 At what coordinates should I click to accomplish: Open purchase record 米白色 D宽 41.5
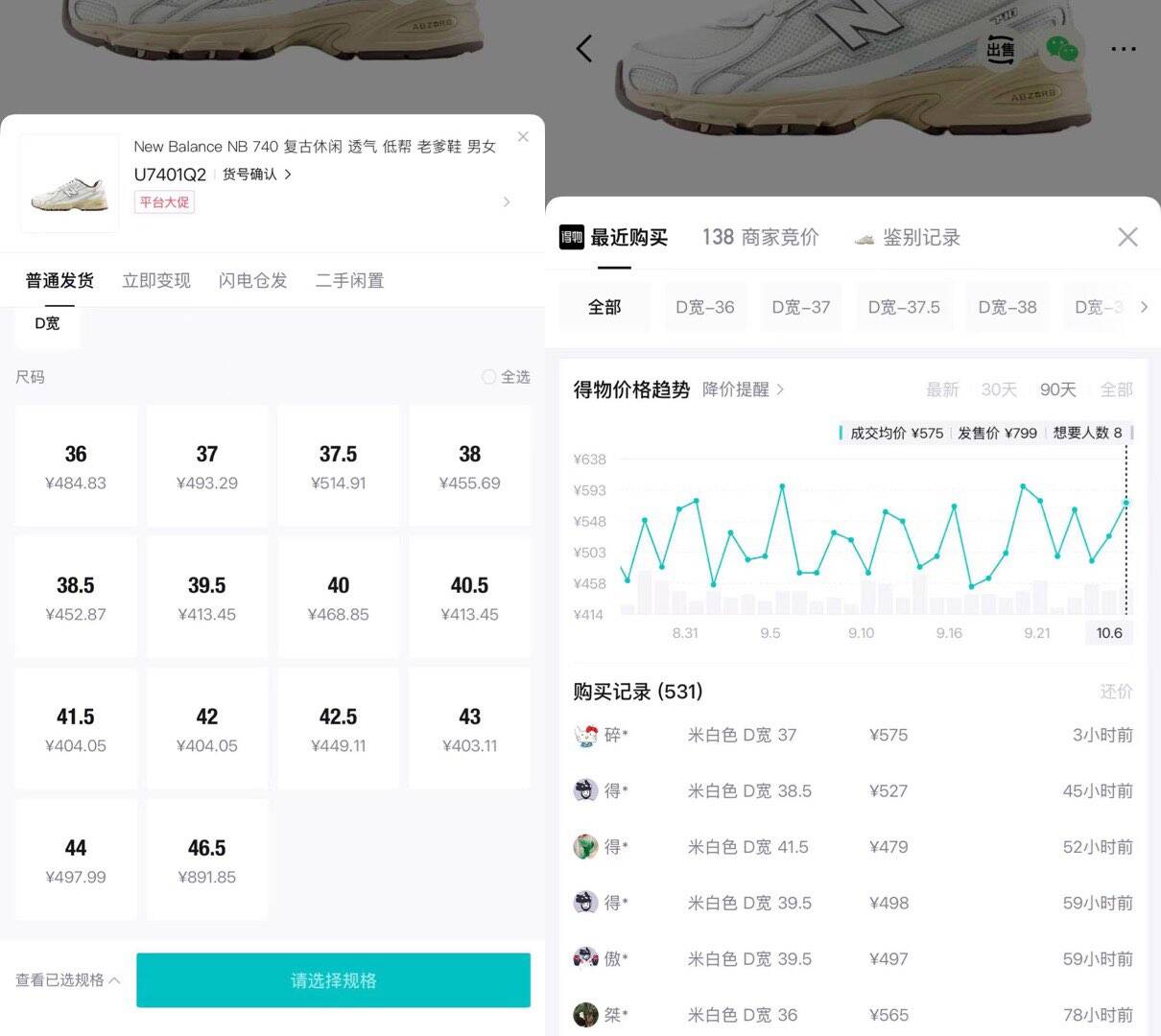click(x=853, y=847)
